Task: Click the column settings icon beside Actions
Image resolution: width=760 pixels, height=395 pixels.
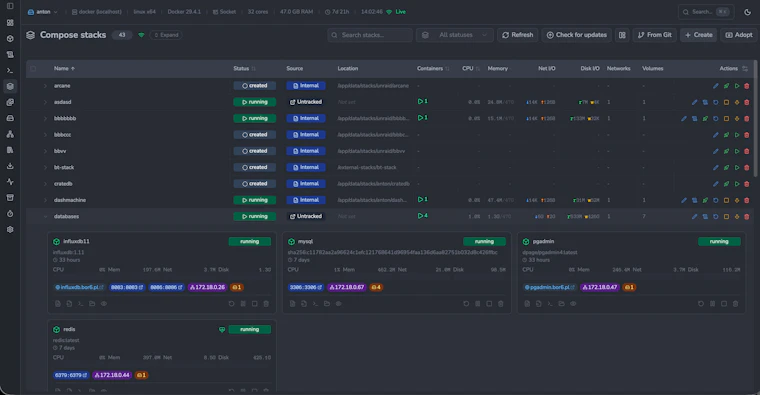Action: tap(745, 68)
